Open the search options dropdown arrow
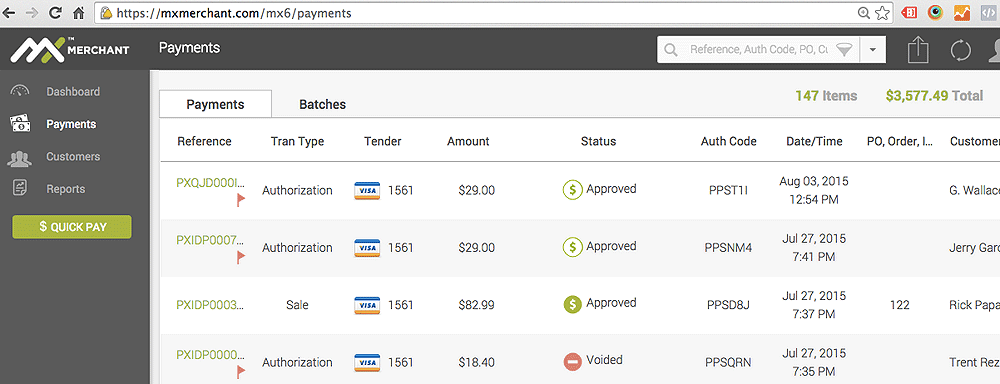The width and height of the screenshot is (1000, 384). (873, 50)
